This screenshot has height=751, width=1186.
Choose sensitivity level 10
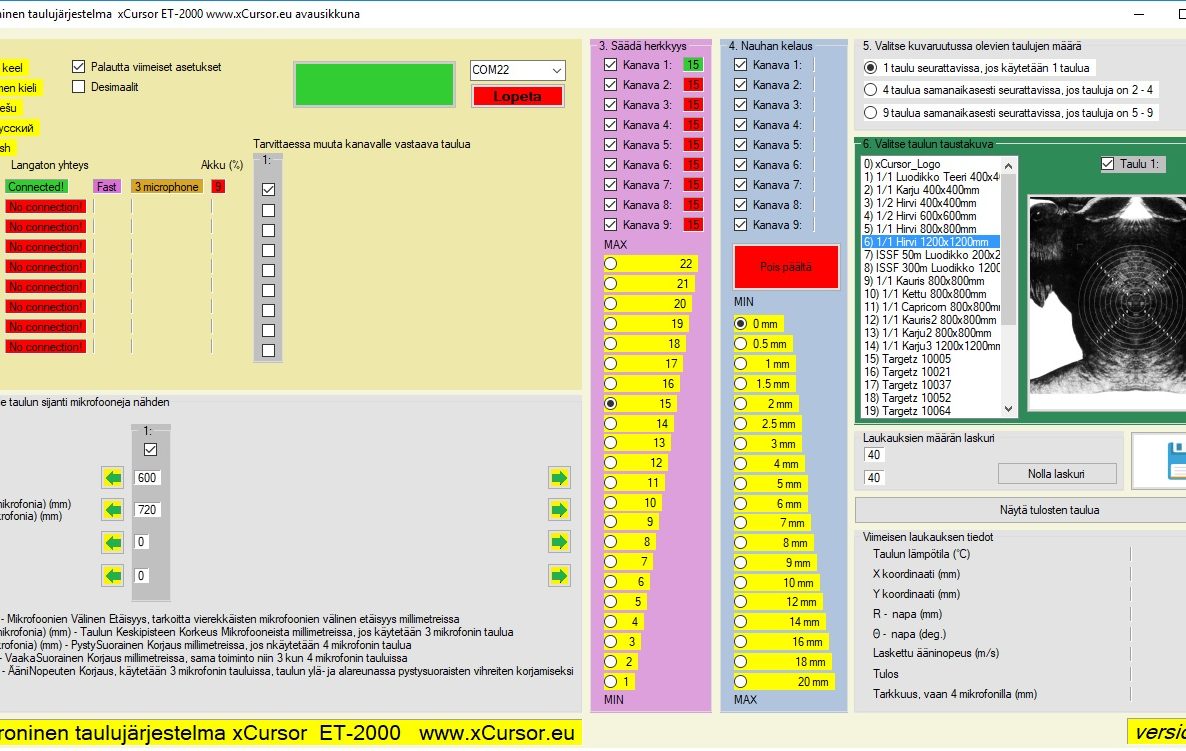coord(610,503)
